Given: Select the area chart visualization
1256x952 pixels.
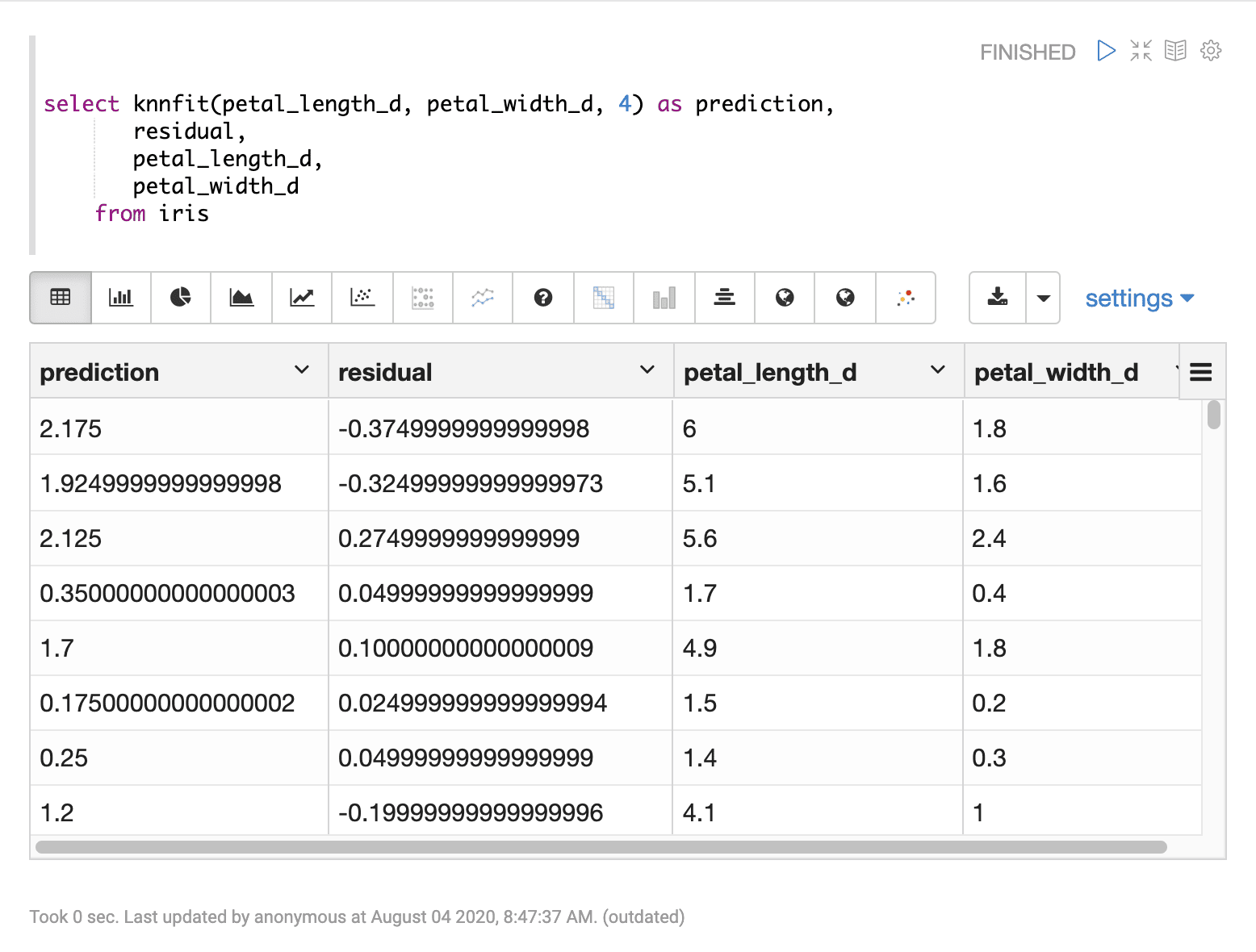Looking at the screenshot, I should click(241, 298).
